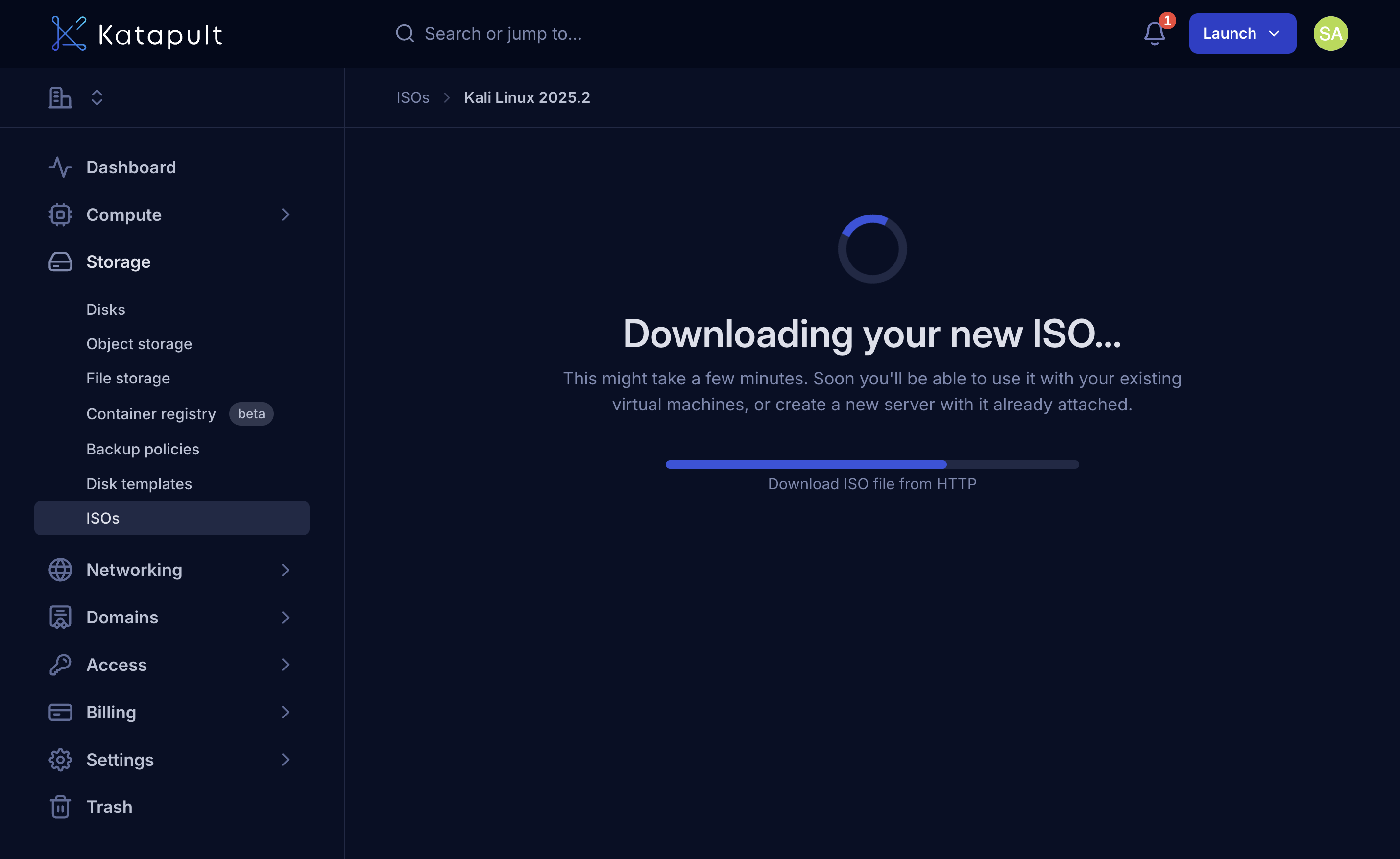Click the Katapult logo

[x=136, y=34]
